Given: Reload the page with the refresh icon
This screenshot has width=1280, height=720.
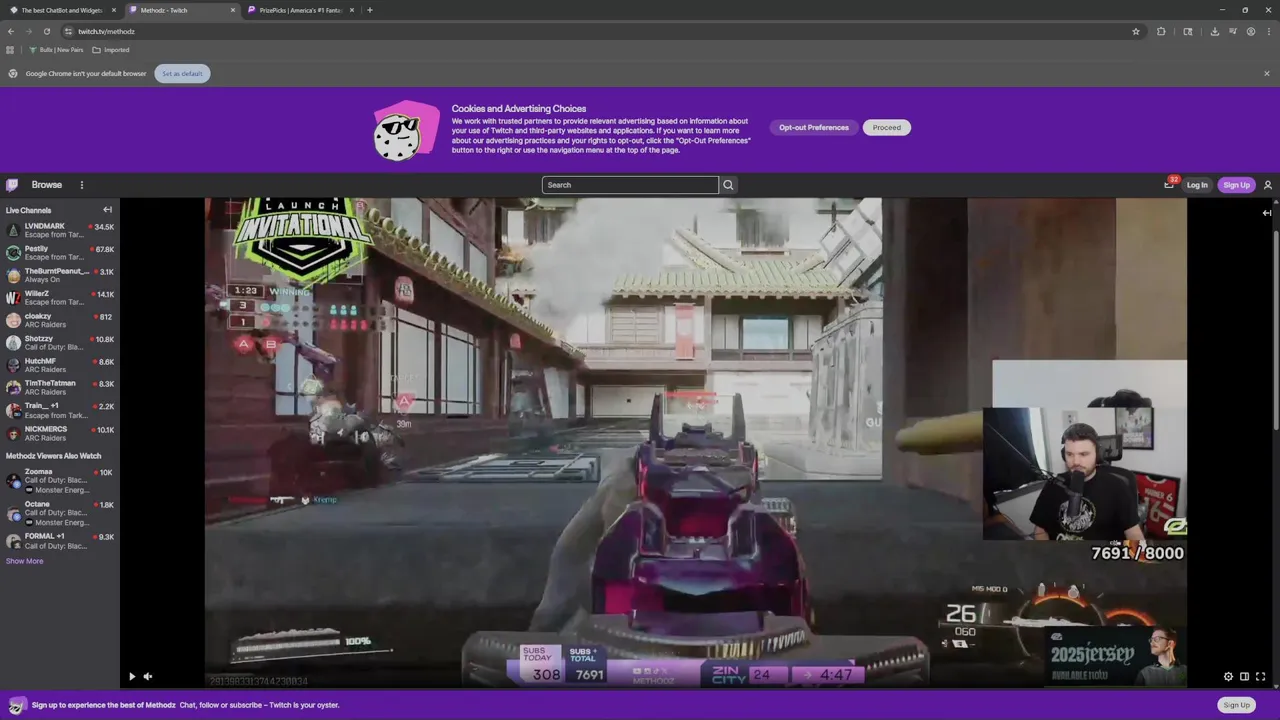Looking at the screenshot, I should [46, 31].
